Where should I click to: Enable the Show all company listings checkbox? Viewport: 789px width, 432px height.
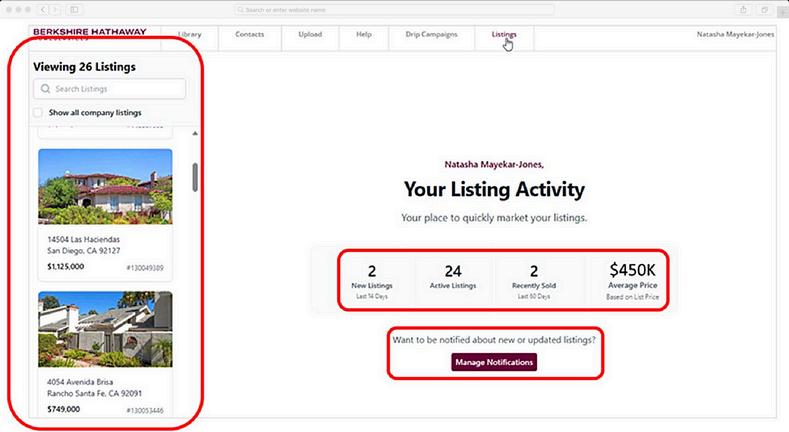[x=39, y=113]
